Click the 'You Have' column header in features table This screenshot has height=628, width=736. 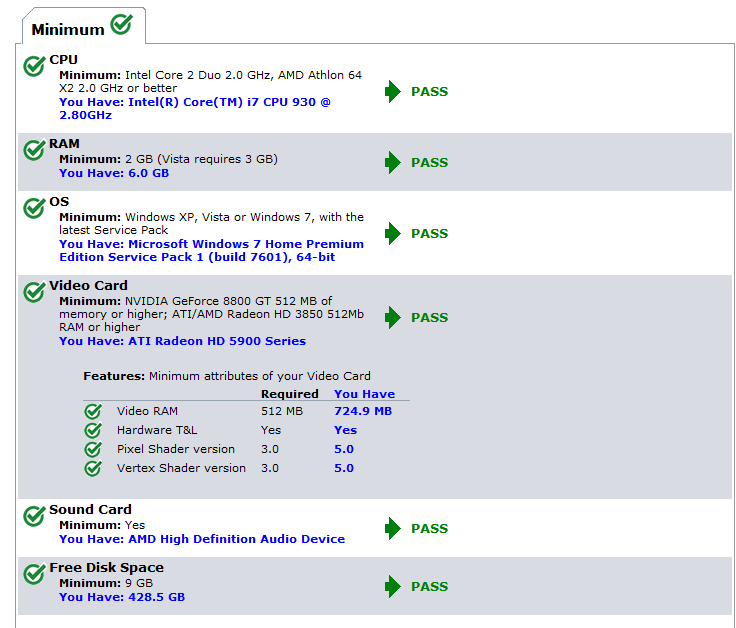[364, 394]
